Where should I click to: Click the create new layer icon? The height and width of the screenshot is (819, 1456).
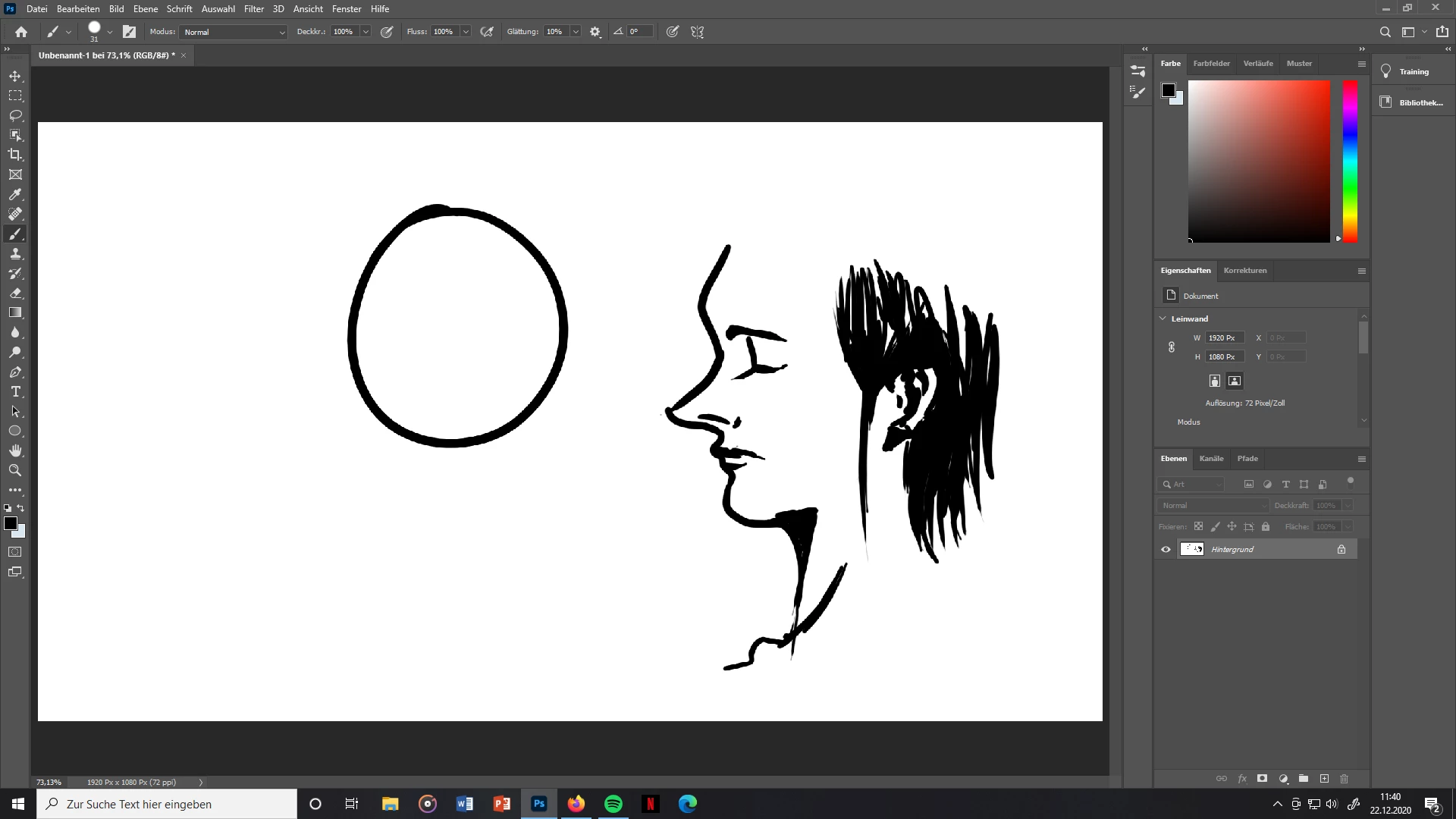pos(1324,779)
